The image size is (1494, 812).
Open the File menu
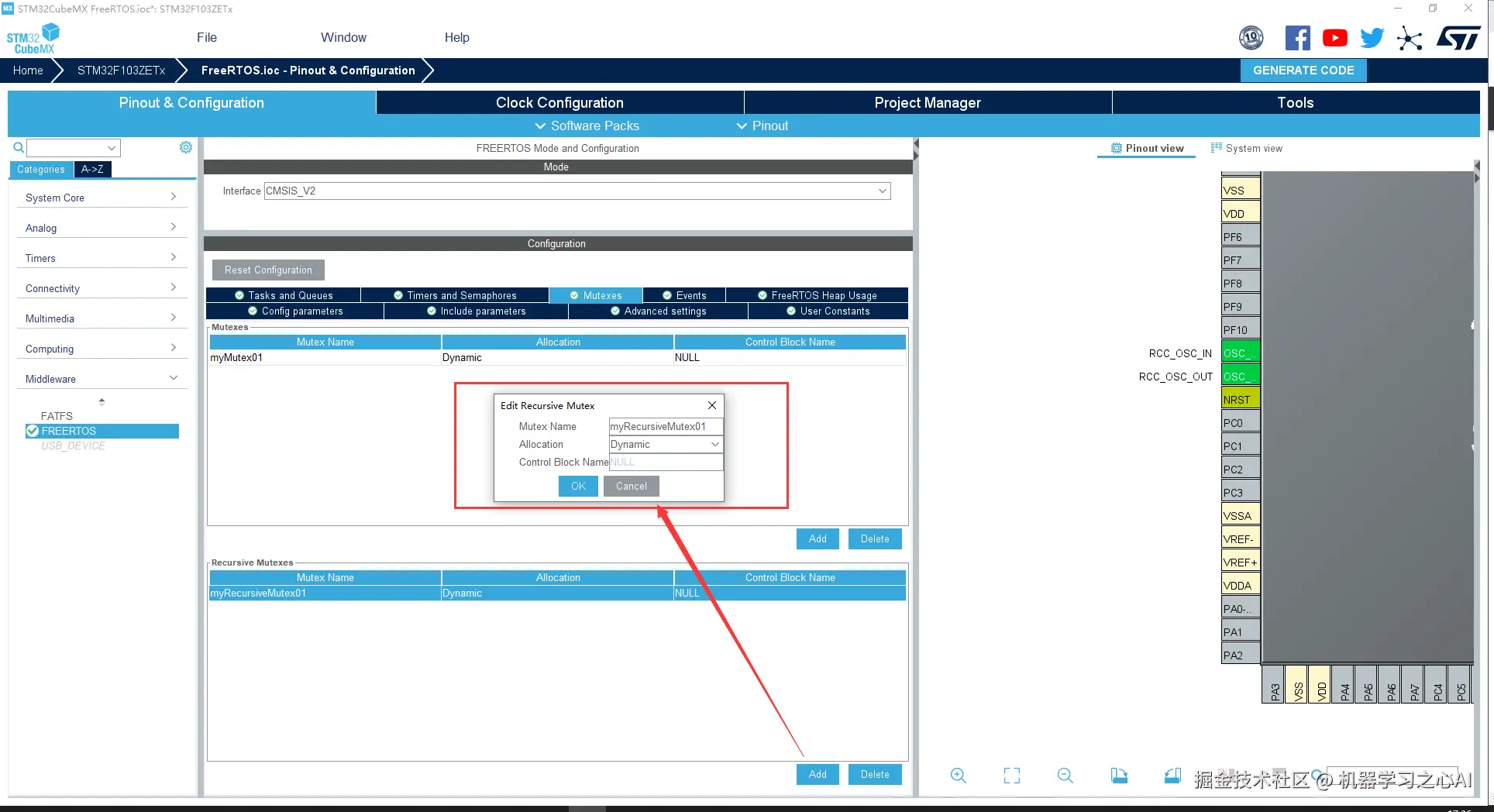click(207, 37)
